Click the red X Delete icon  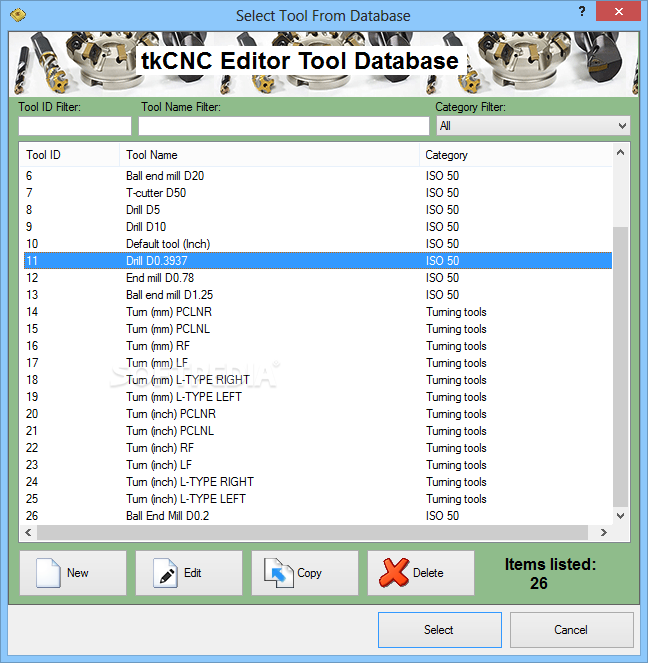pyautogui.click(x=394, y=573)
